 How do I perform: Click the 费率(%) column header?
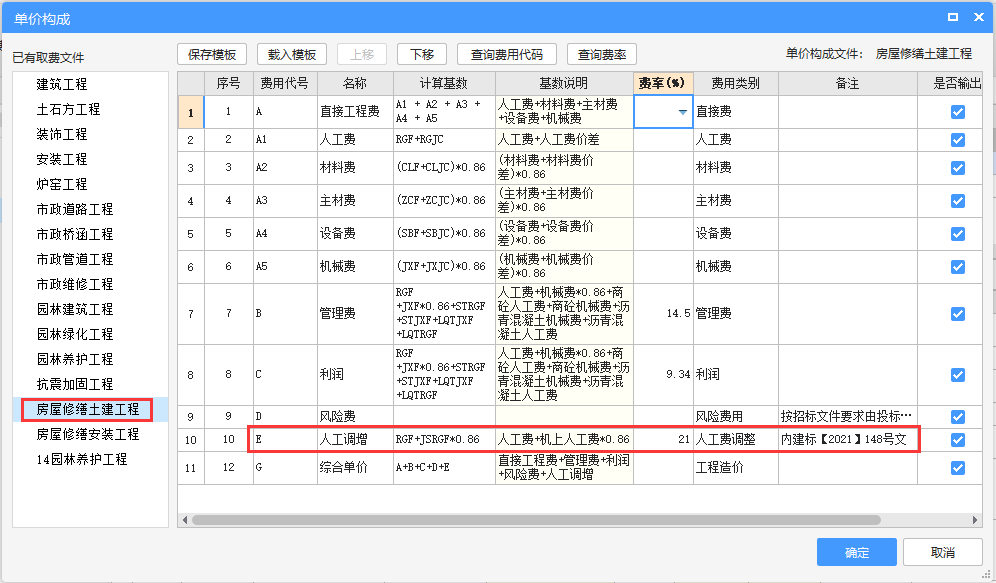click(663, 83)
